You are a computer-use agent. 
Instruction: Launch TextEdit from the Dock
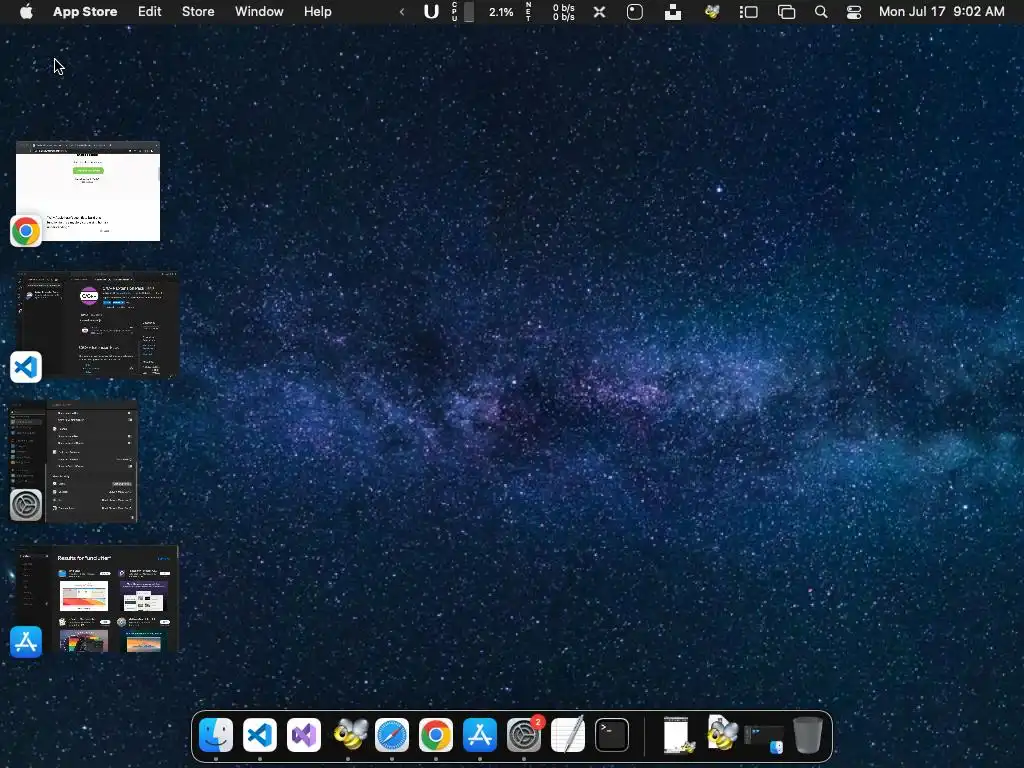568,735
